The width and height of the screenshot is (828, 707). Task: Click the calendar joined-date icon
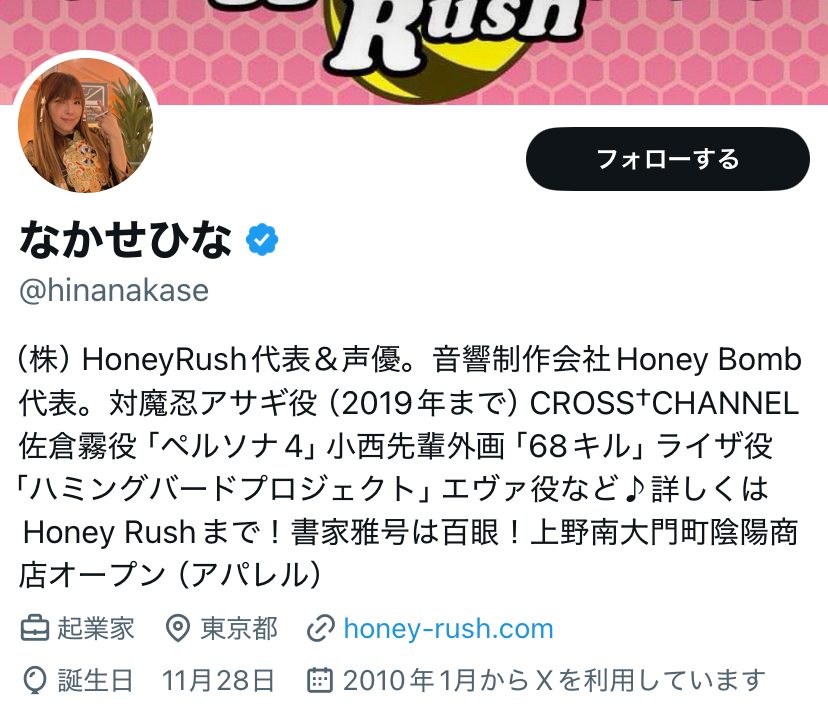point(320,680)
